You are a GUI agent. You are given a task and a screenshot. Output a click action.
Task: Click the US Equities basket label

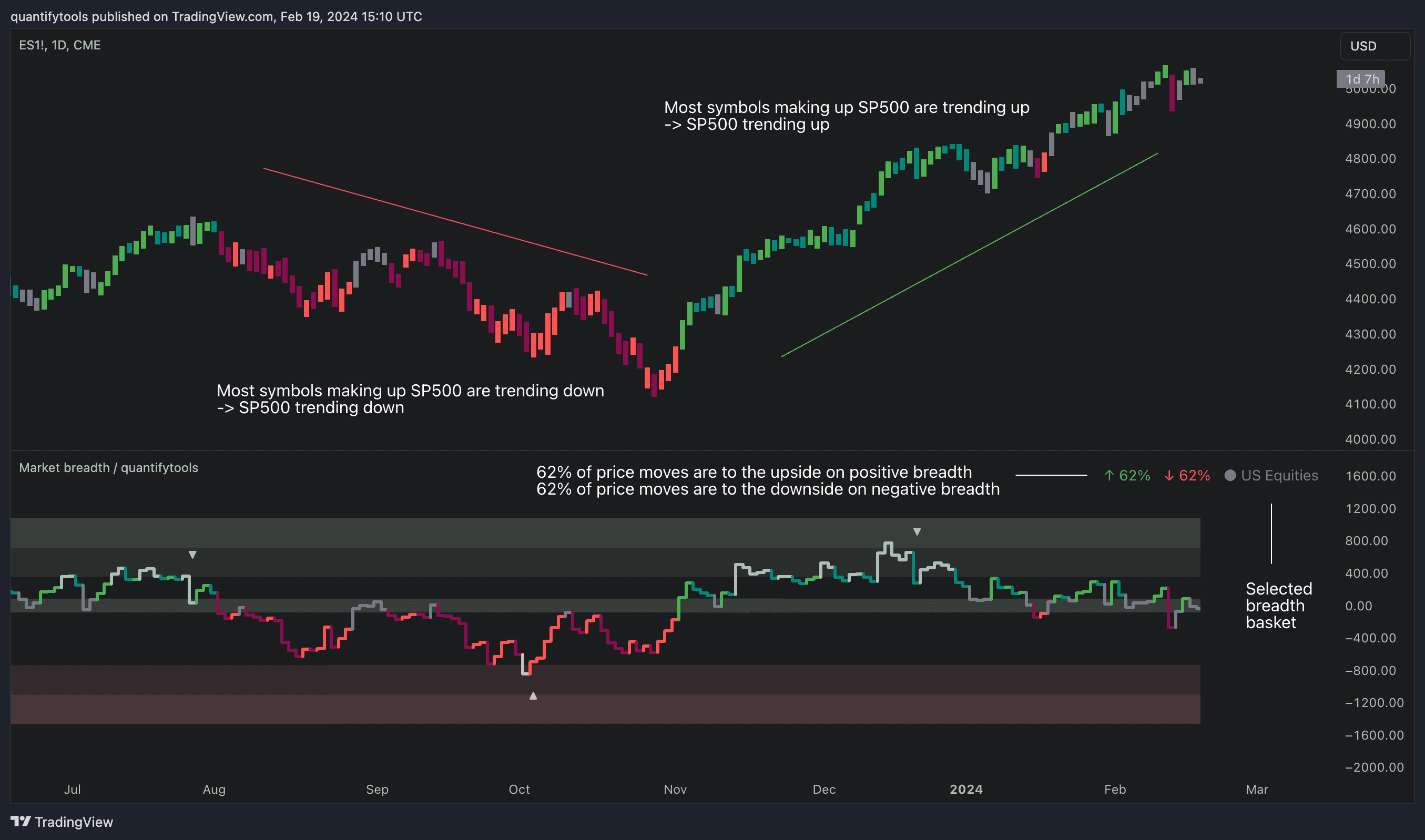(x=1279, y=476)
